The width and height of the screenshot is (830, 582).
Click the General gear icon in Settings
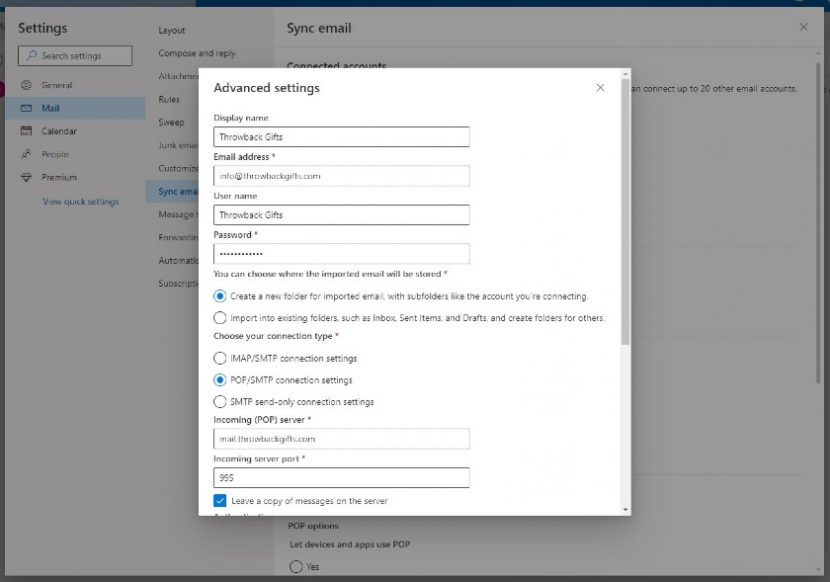26,85
